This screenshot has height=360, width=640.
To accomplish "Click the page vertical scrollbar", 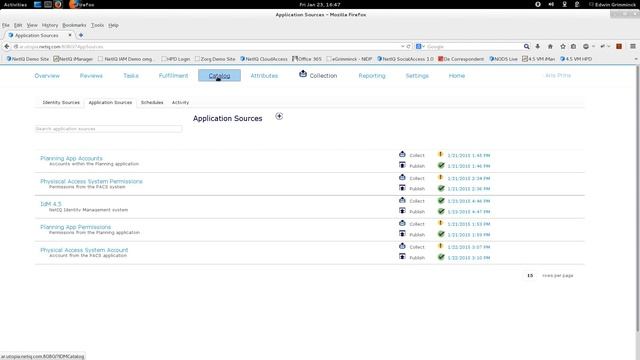I will coord(637,199).
